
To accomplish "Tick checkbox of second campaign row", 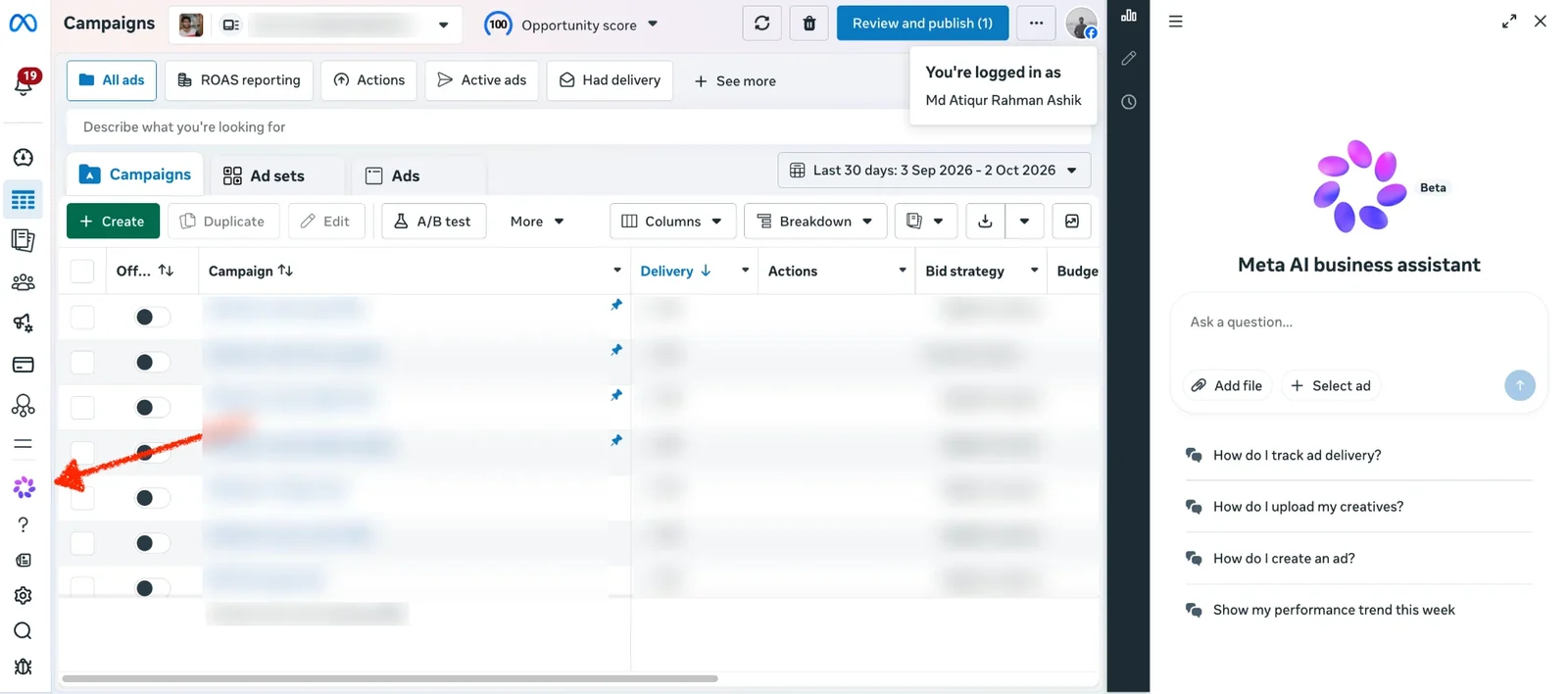I will [82, 362].
